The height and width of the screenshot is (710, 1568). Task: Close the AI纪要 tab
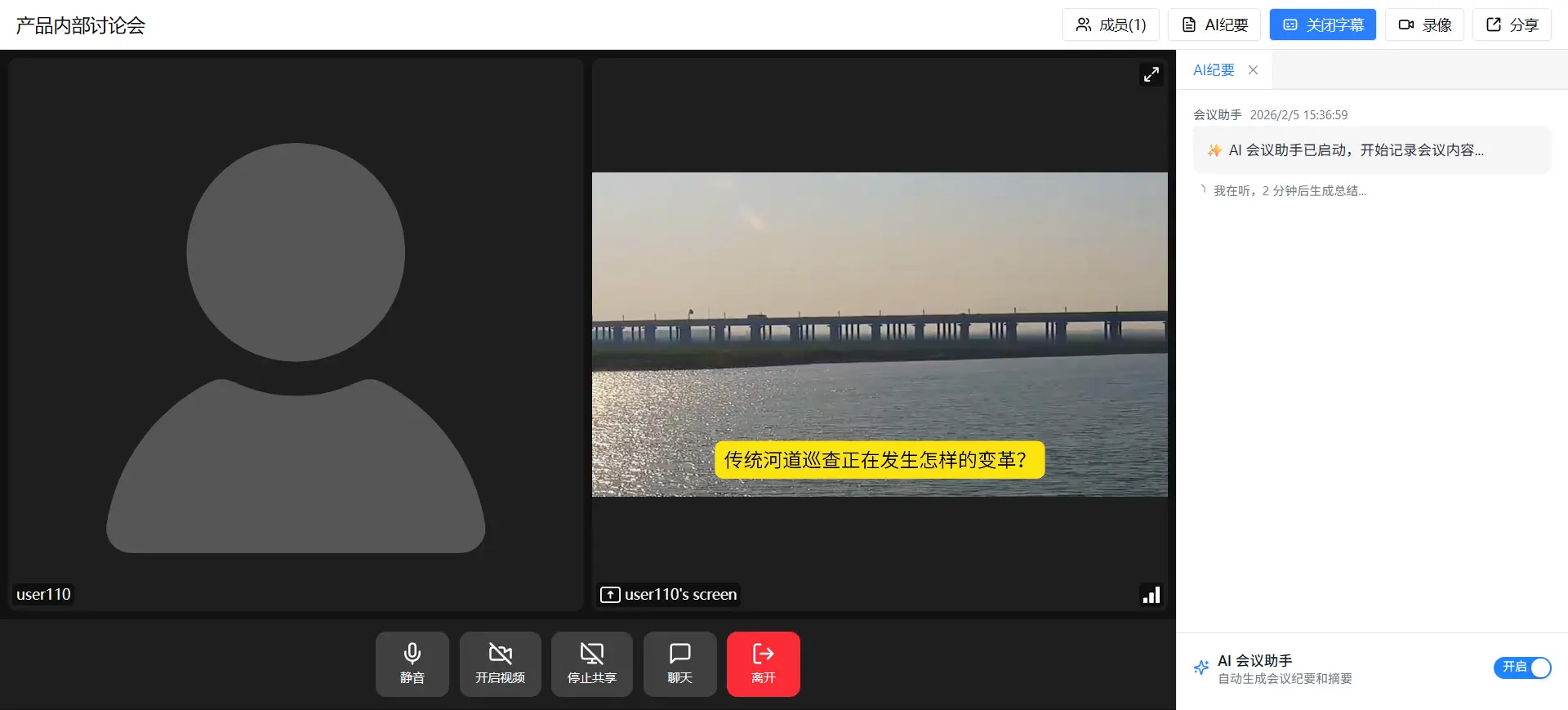tap(1253, 70)
